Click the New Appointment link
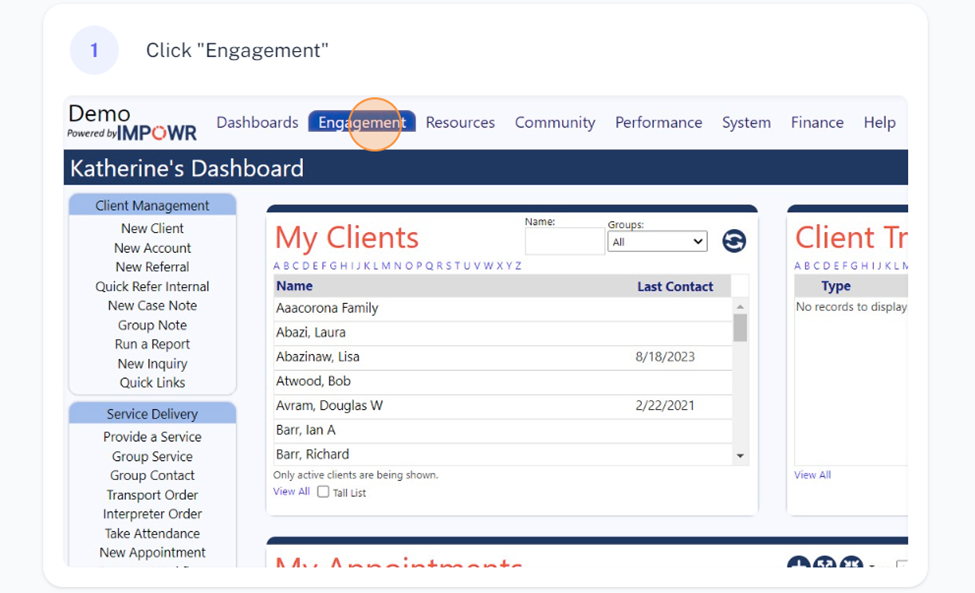 pos(152,553)
